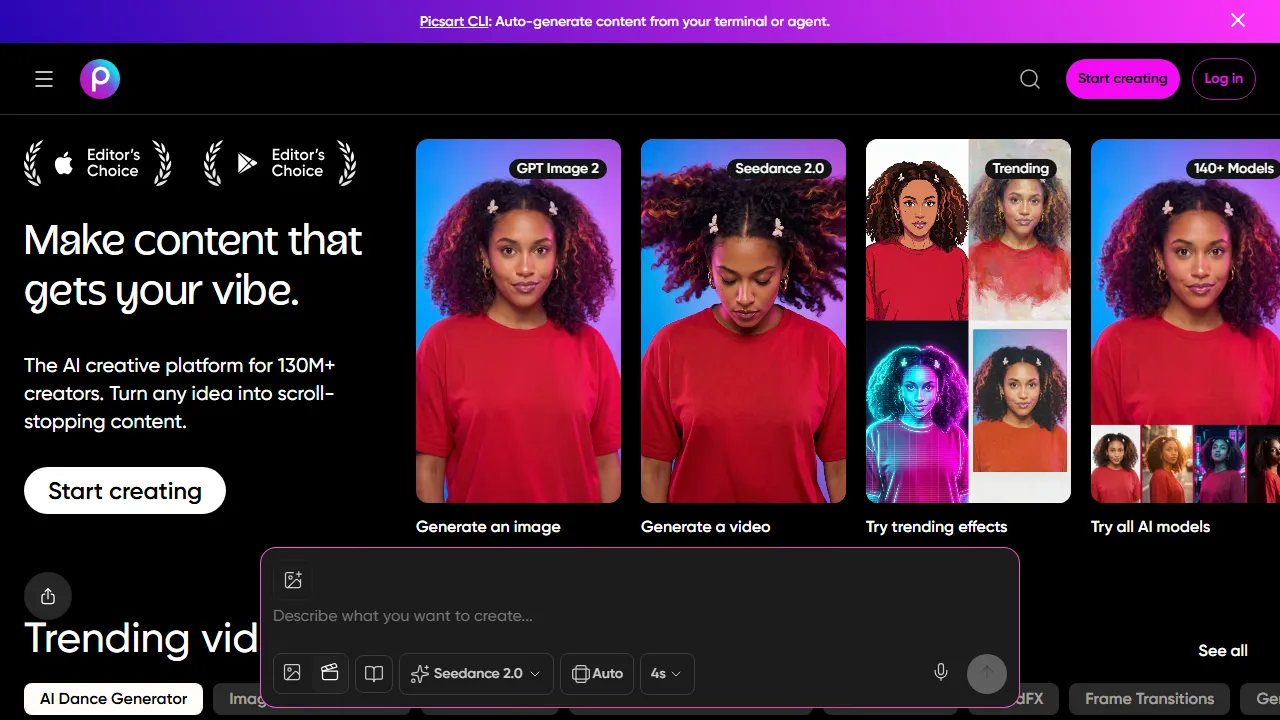Screen dimensions: 1280x720
Task: Close the Picsart CLI banner
Action: (x=1238, y=20)
